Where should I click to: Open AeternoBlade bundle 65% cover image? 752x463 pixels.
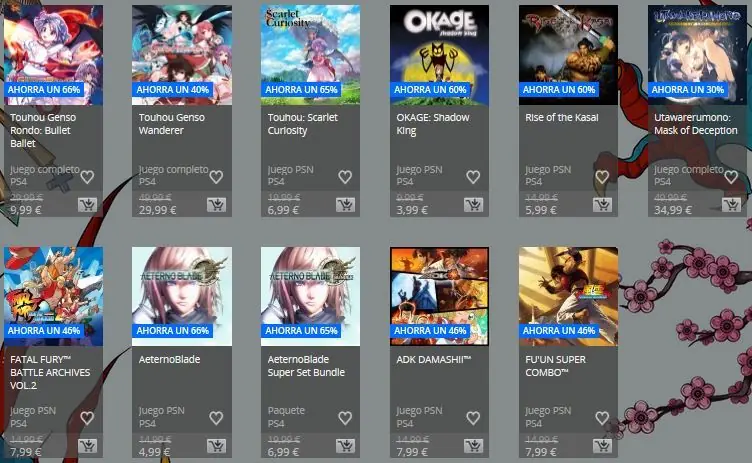(310, 297)
